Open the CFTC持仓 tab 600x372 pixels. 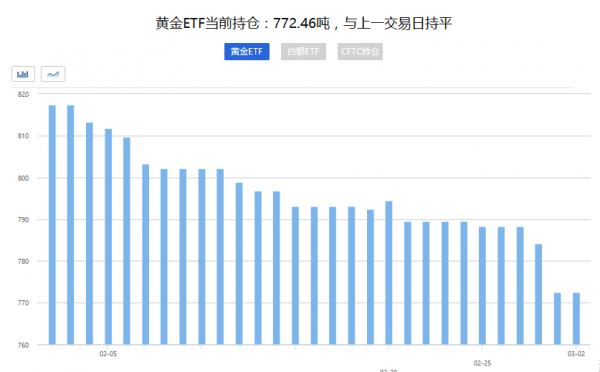pos(360,52)
